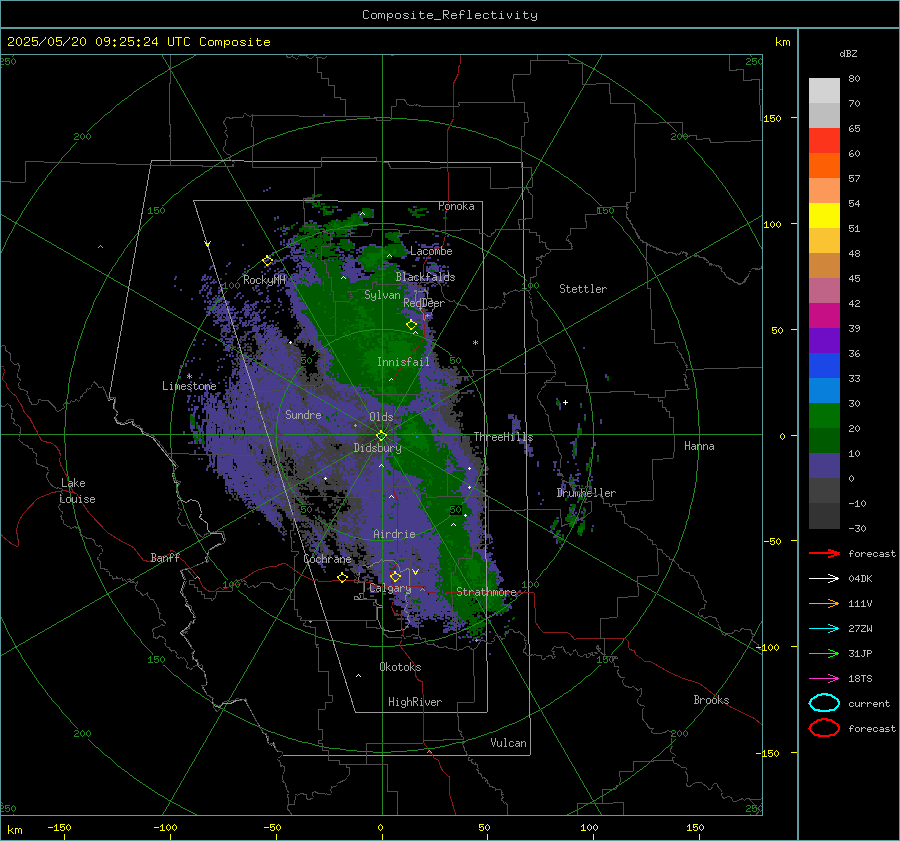
Task: Click the red forecast ellipse icon
Action: click(824, 728)
